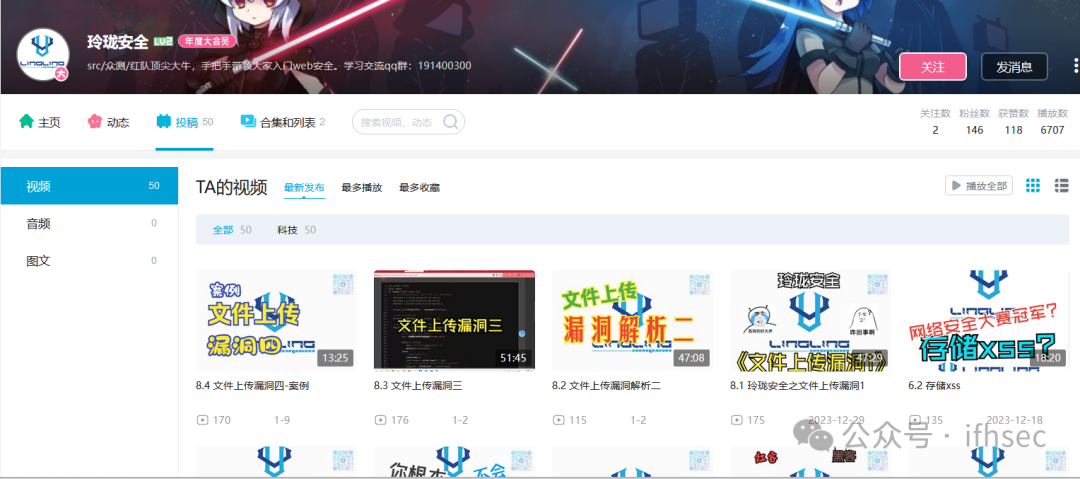
Task: Click the 粉丝数 count 146
Action: point(975,130)
